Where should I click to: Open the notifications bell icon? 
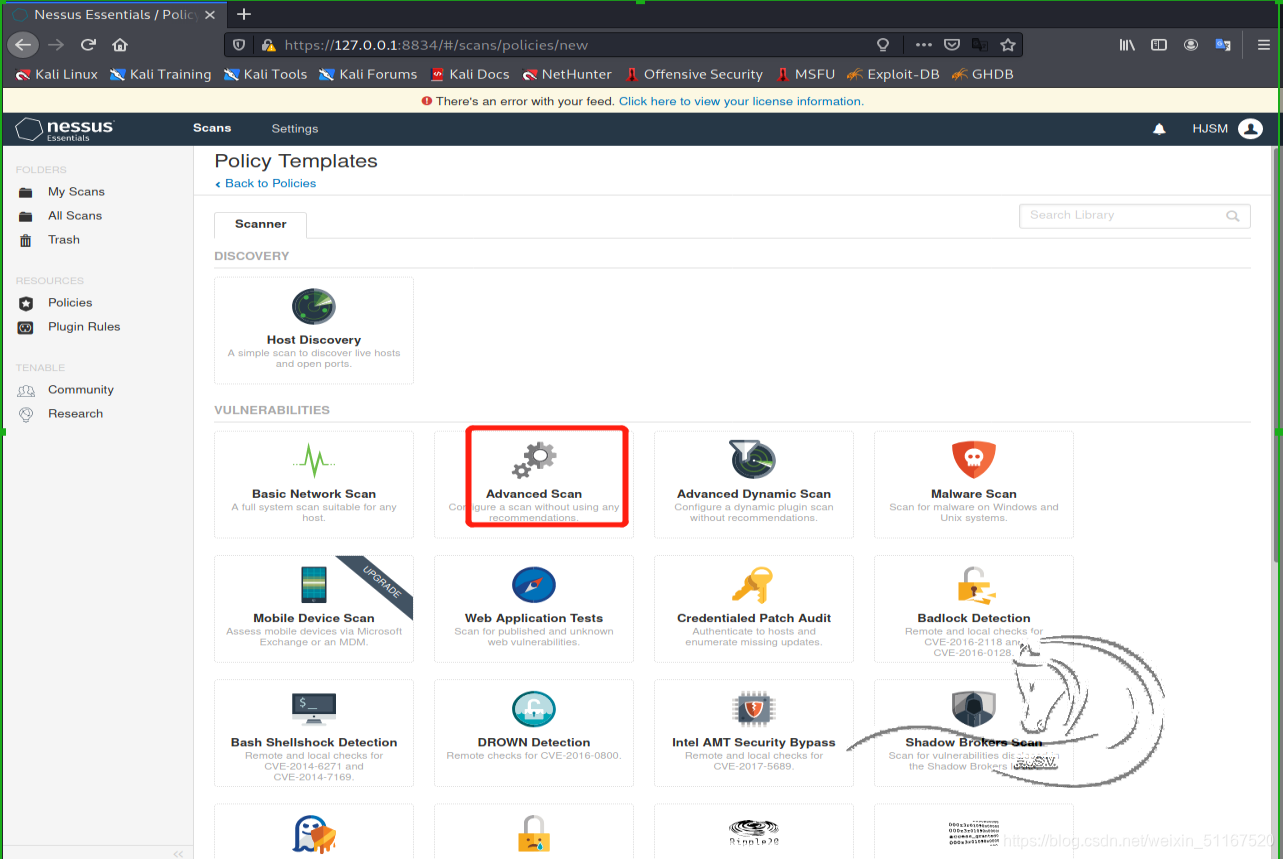(x=1160, y=129)
